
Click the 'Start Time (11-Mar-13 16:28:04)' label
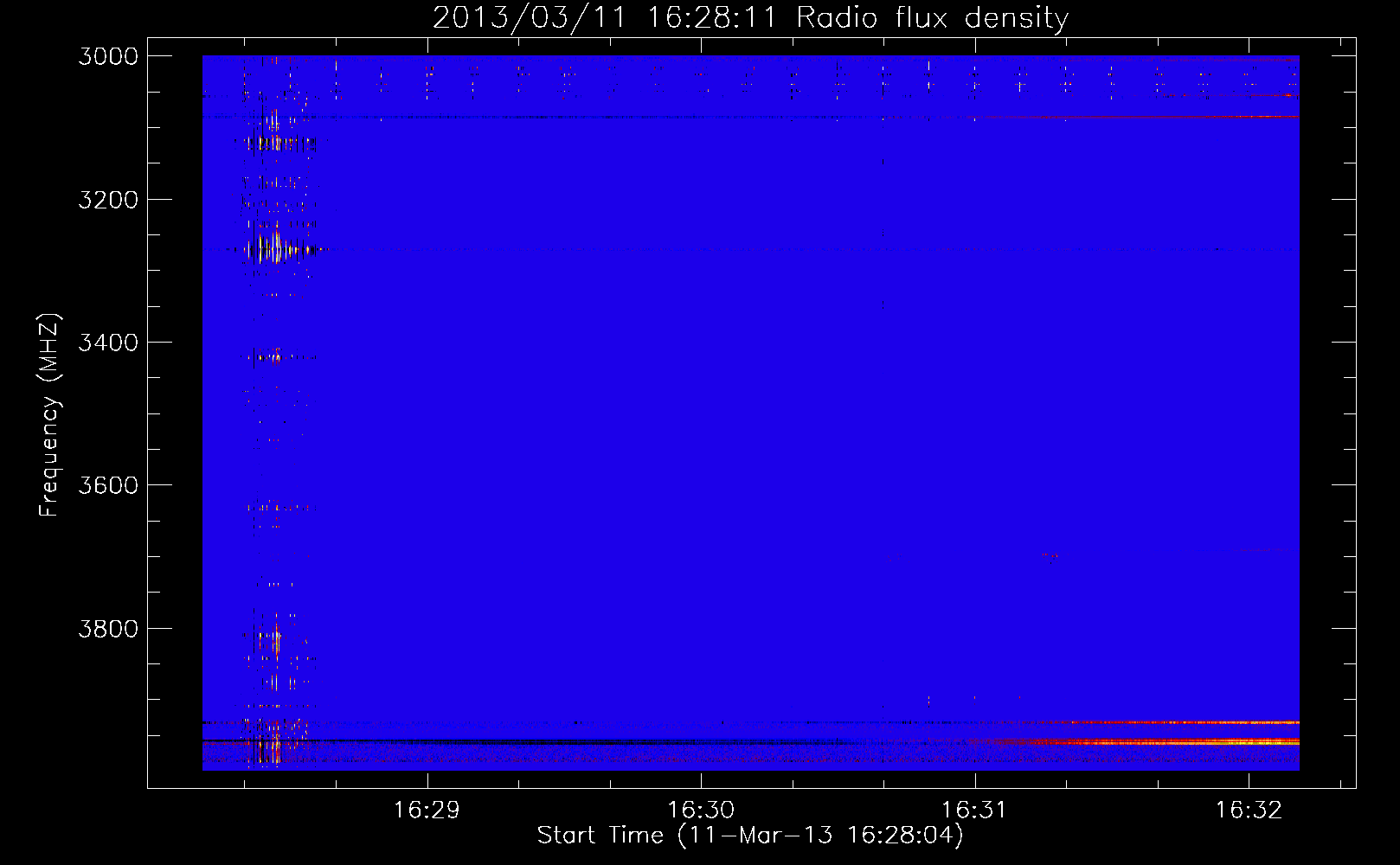point(750,836)
